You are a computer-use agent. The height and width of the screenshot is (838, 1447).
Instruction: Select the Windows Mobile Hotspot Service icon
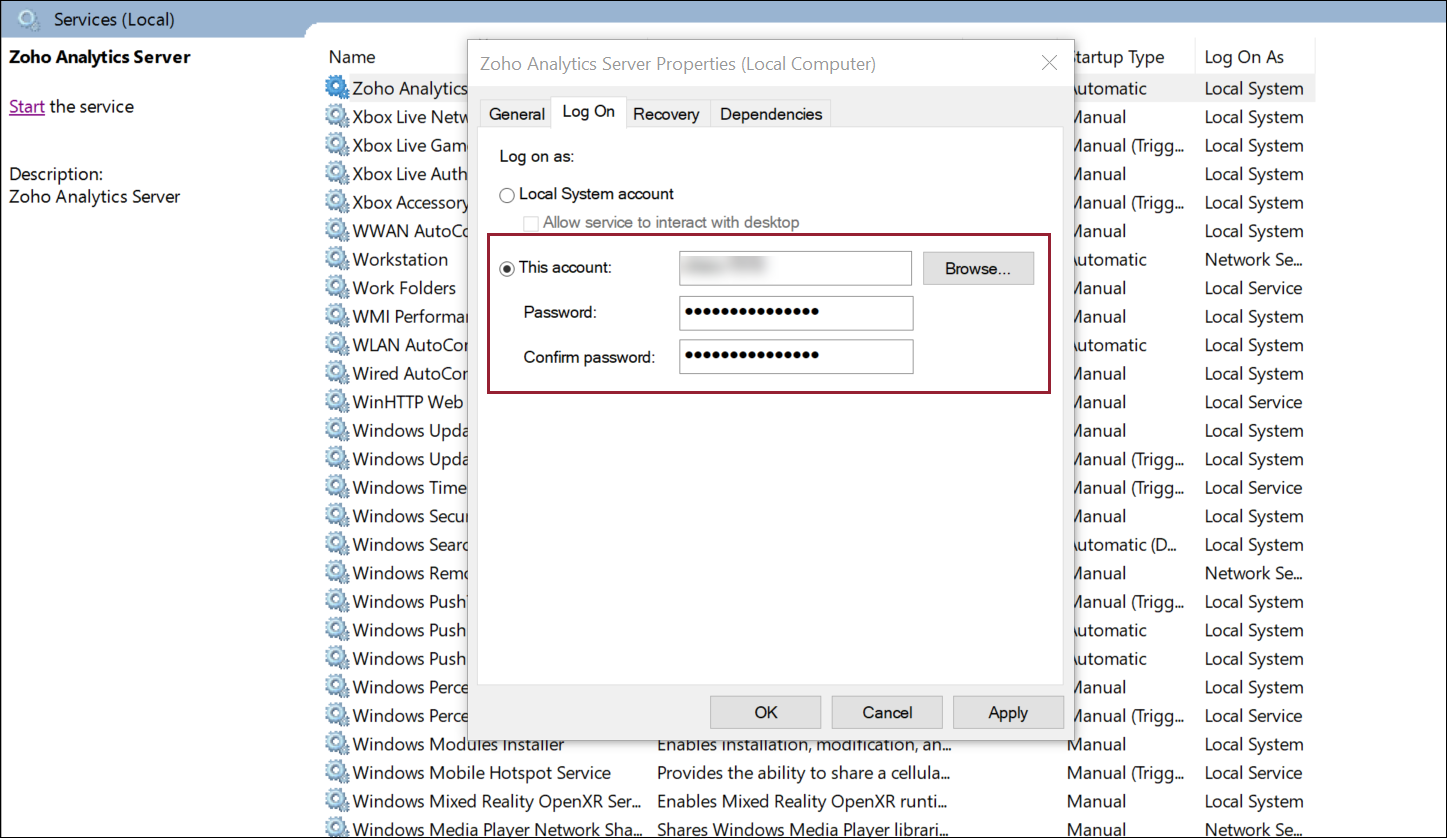point(337,772)
